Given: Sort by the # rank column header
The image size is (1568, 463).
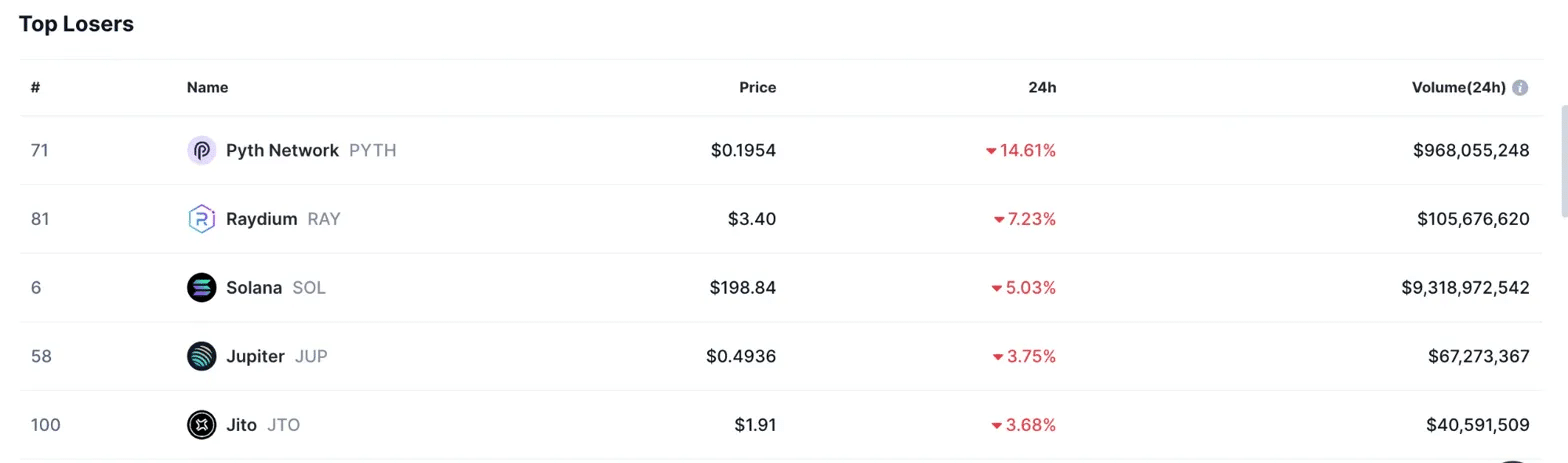Looking at the screenshot, I should [x=35, y=88].
